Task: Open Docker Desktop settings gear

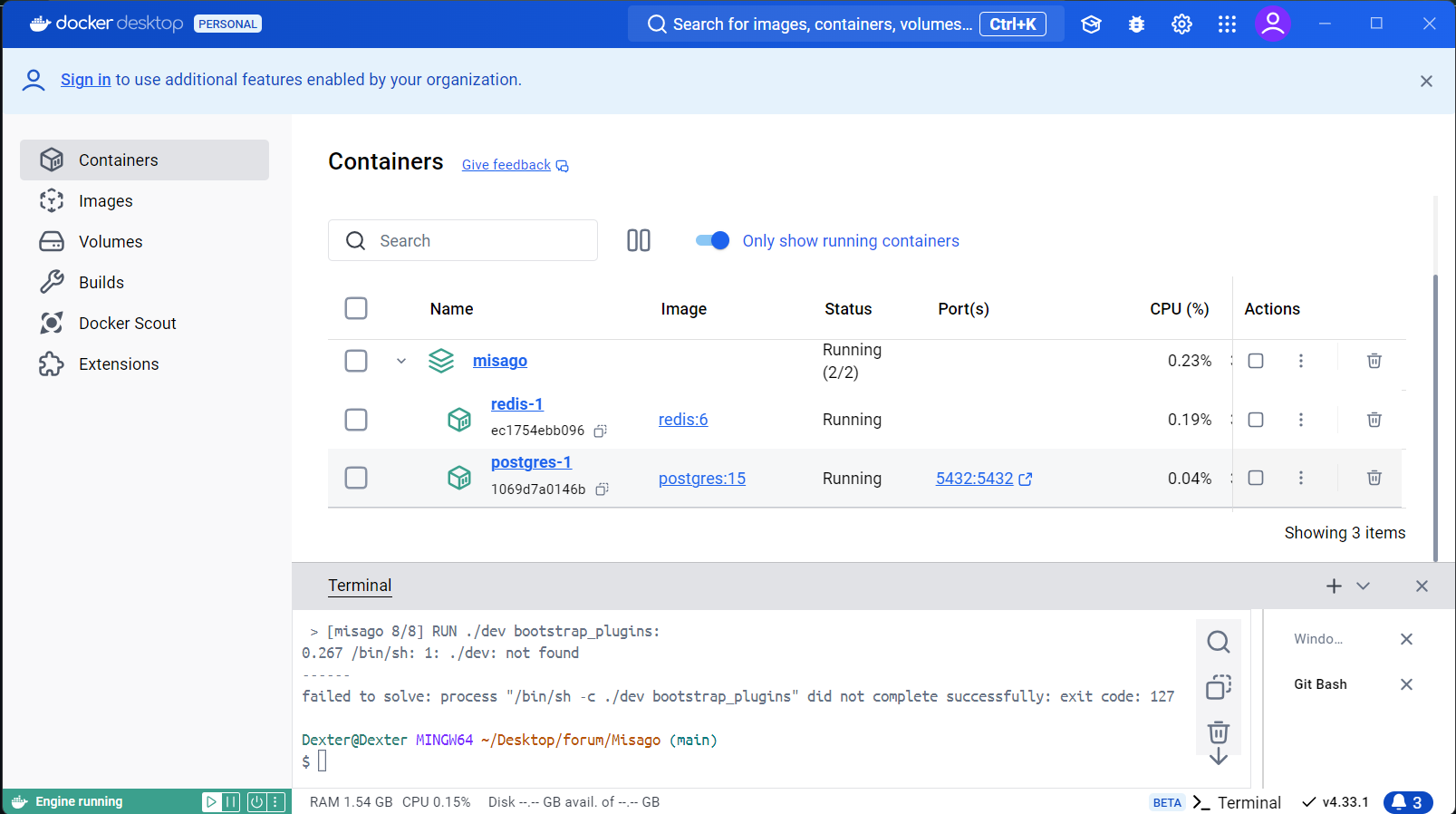Action: pyautogui.click(x=1181, y=24)
